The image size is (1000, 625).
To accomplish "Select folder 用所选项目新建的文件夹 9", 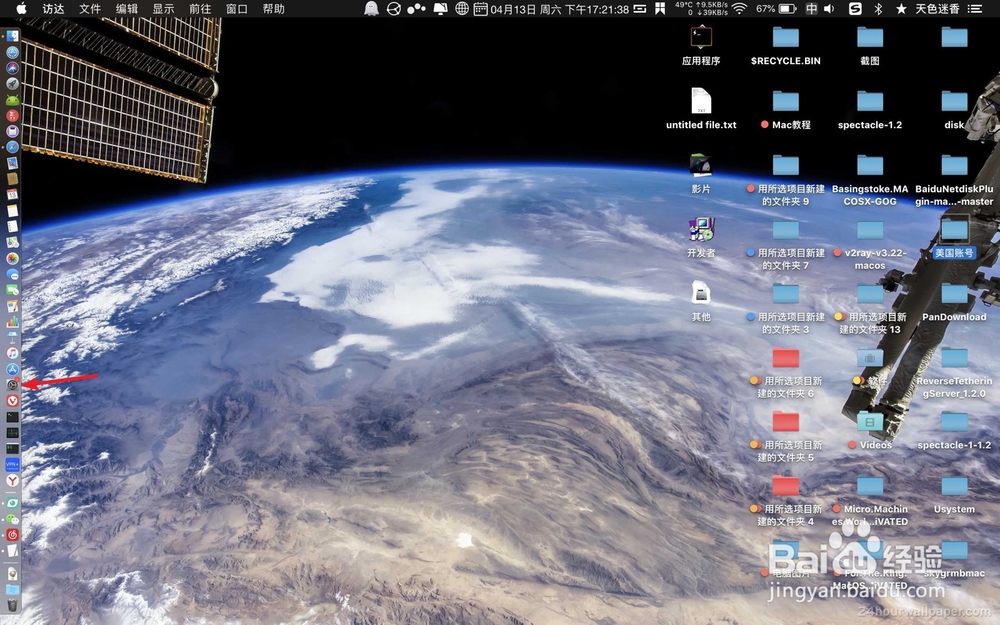I will point(786,165).
